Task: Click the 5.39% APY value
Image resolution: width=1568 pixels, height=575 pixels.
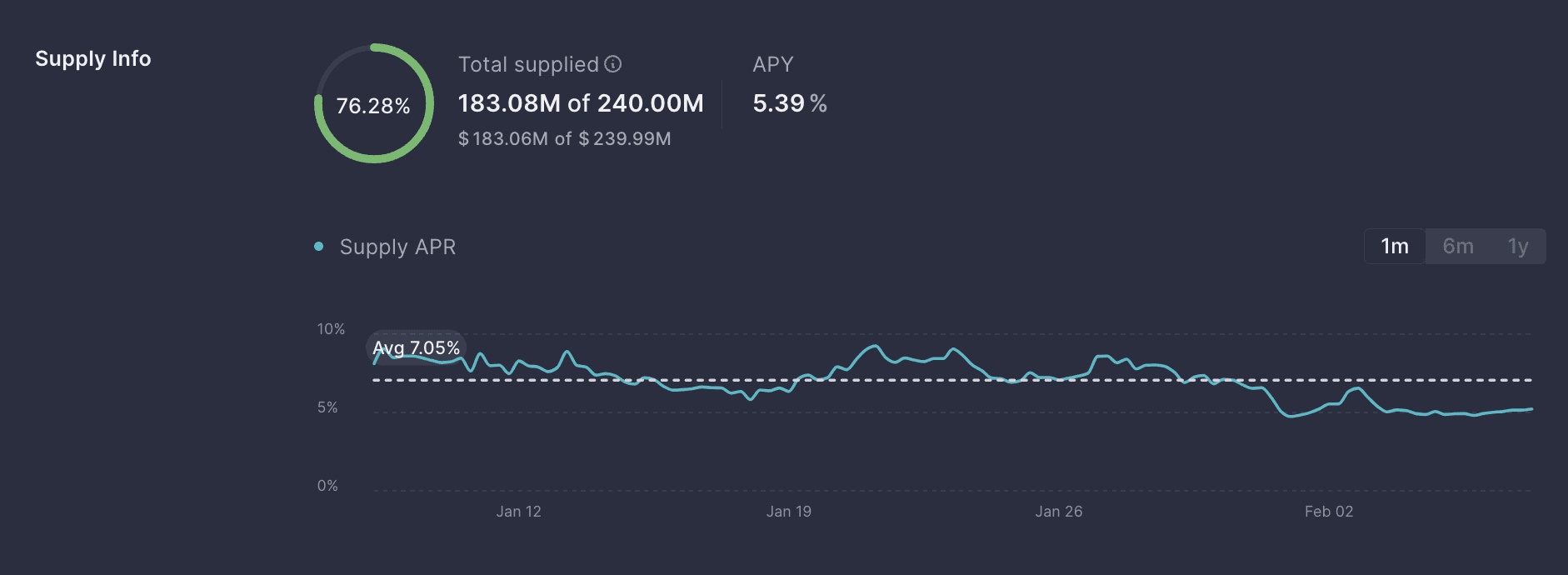Action: 789,103
